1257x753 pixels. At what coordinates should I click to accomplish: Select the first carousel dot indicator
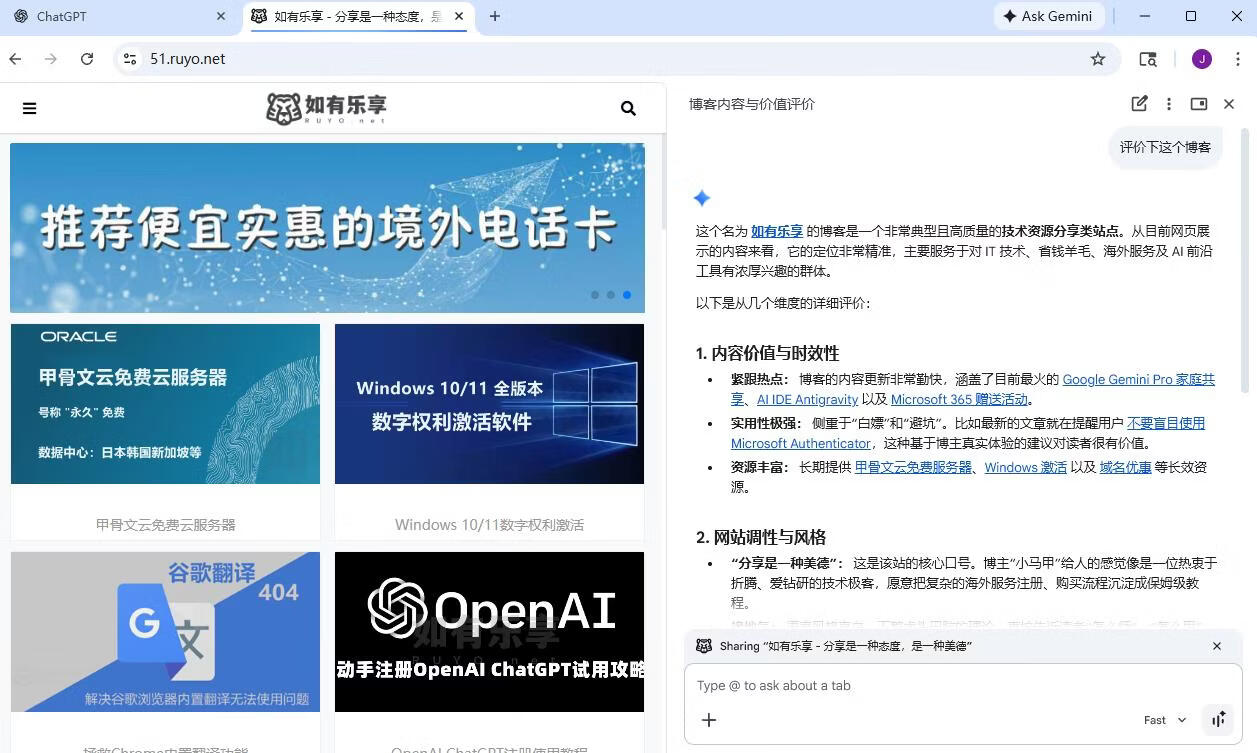(595, 295)
